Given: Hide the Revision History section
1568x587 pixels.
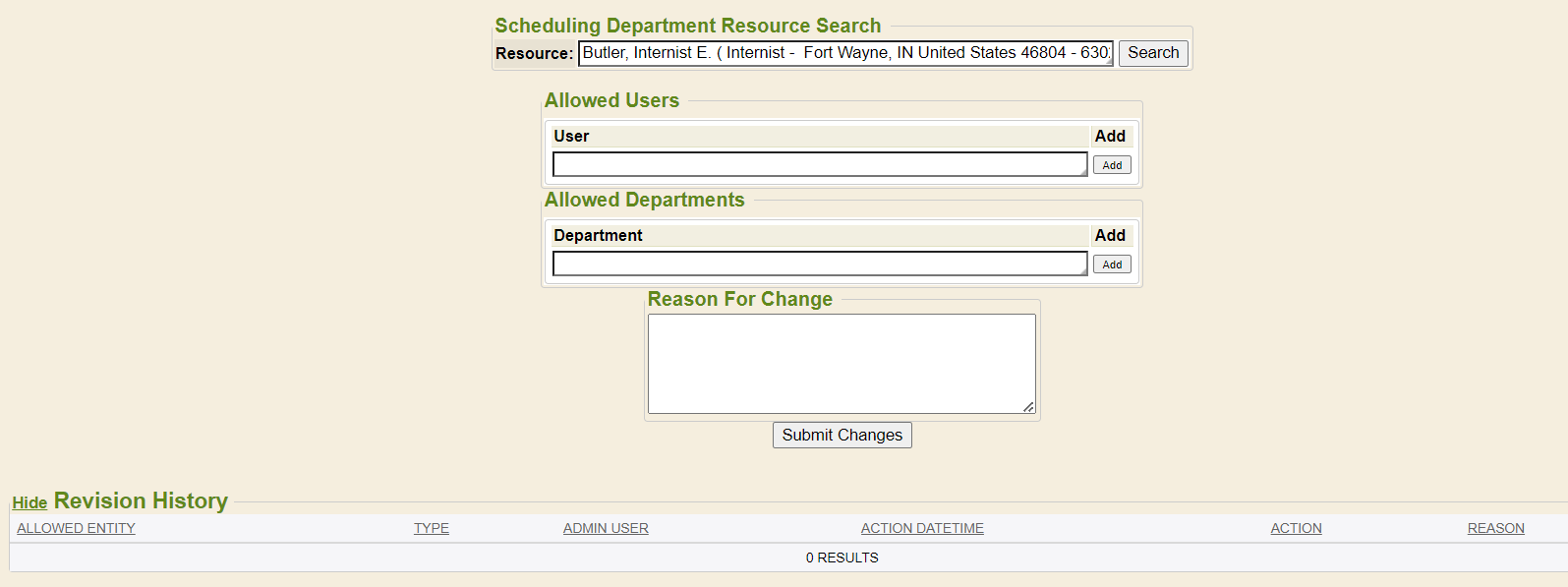Looking at the screenshot, I should coord(29,502).
